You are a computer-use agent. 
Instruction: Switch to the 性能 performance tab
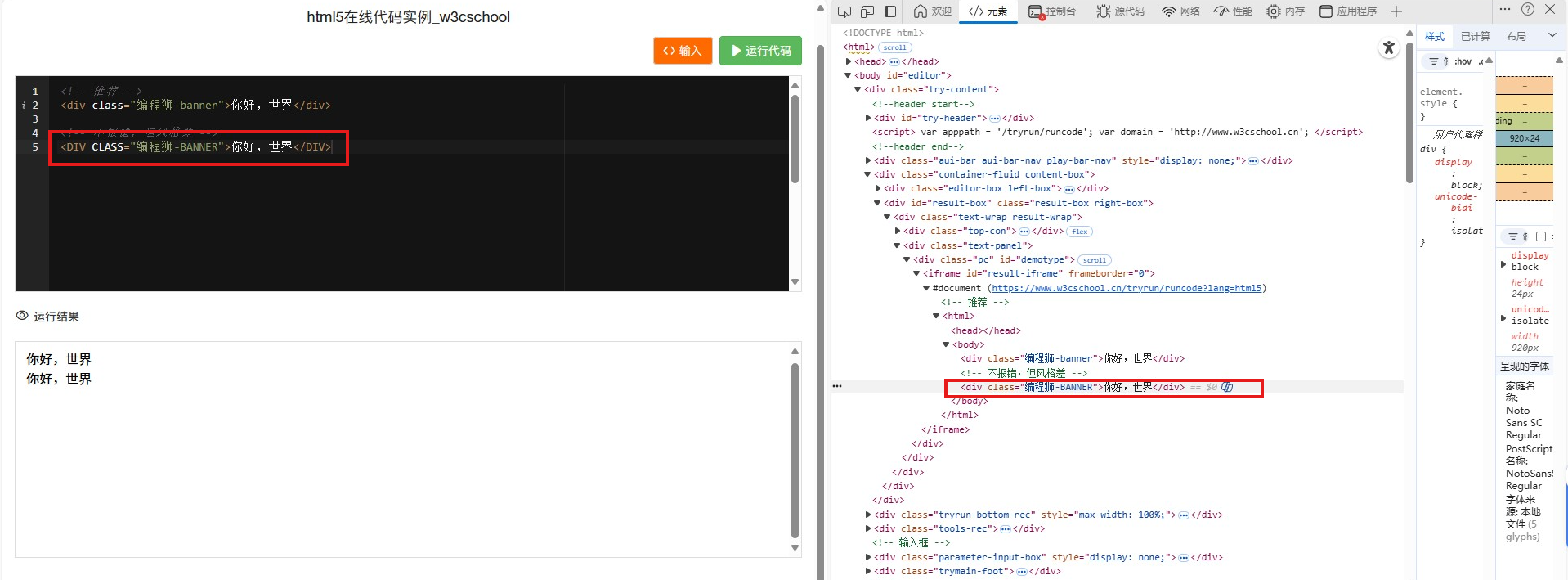click(1234, 11)
